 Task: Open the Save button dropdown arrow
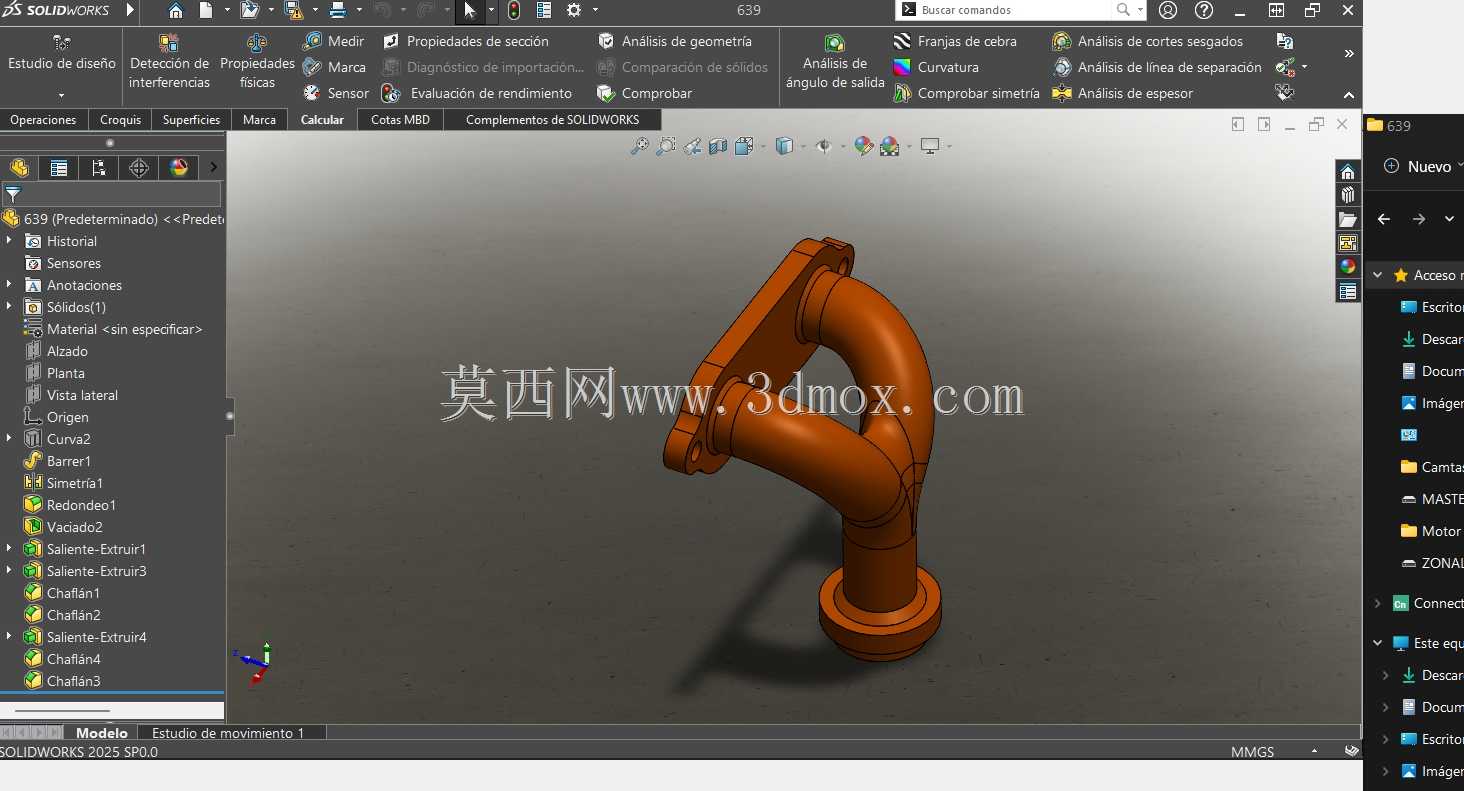(x=315, y=10)
